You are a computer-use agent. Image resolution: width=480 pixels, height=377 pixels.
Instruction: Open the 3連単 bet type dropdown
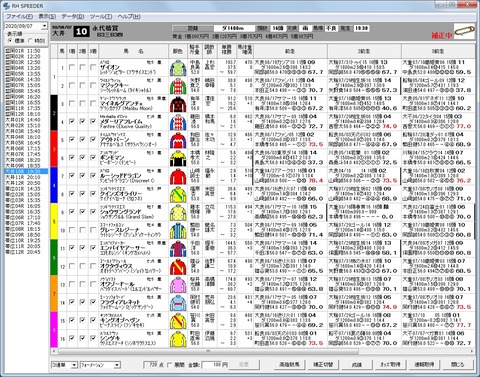(74, 365)
